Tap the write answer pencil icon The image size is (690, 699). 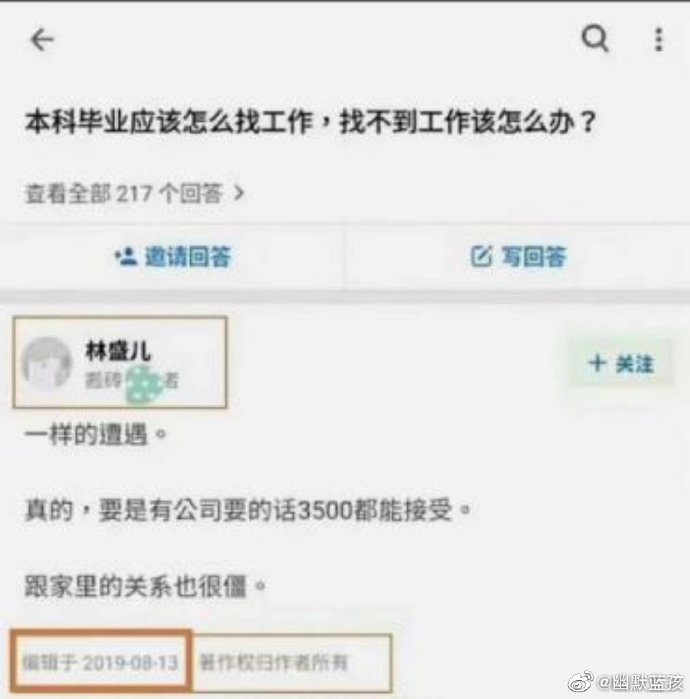(x=481, y=256)
